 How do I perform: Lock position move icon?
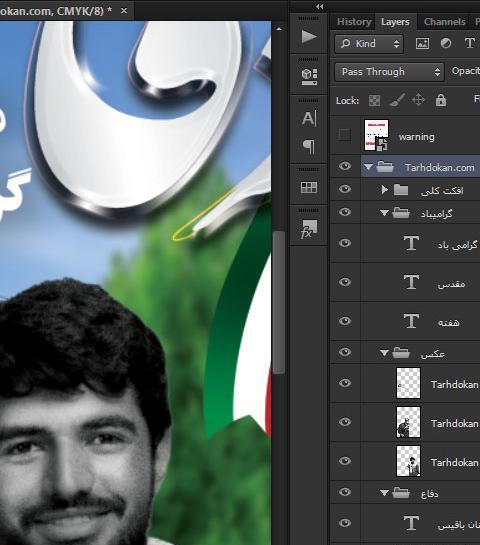pos(418,100)
